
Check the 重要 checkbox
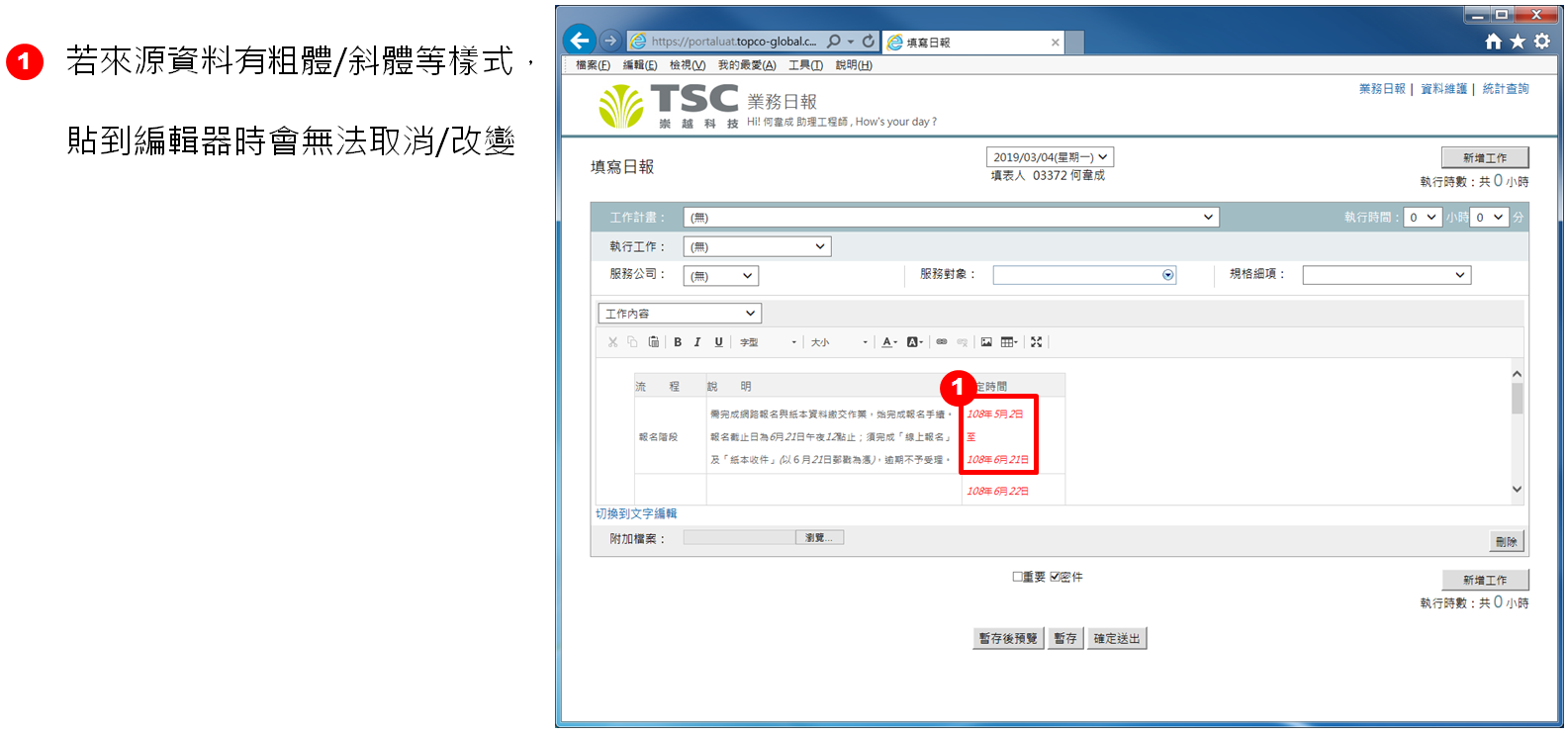[x=1017, y=577]
